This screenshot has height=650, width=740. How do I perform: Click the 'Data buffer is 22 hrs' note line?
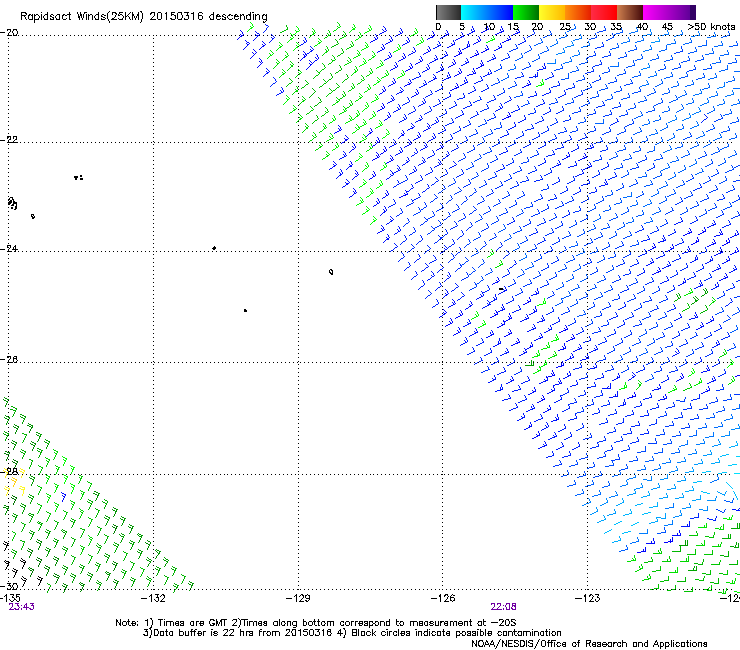coord(352,633)
